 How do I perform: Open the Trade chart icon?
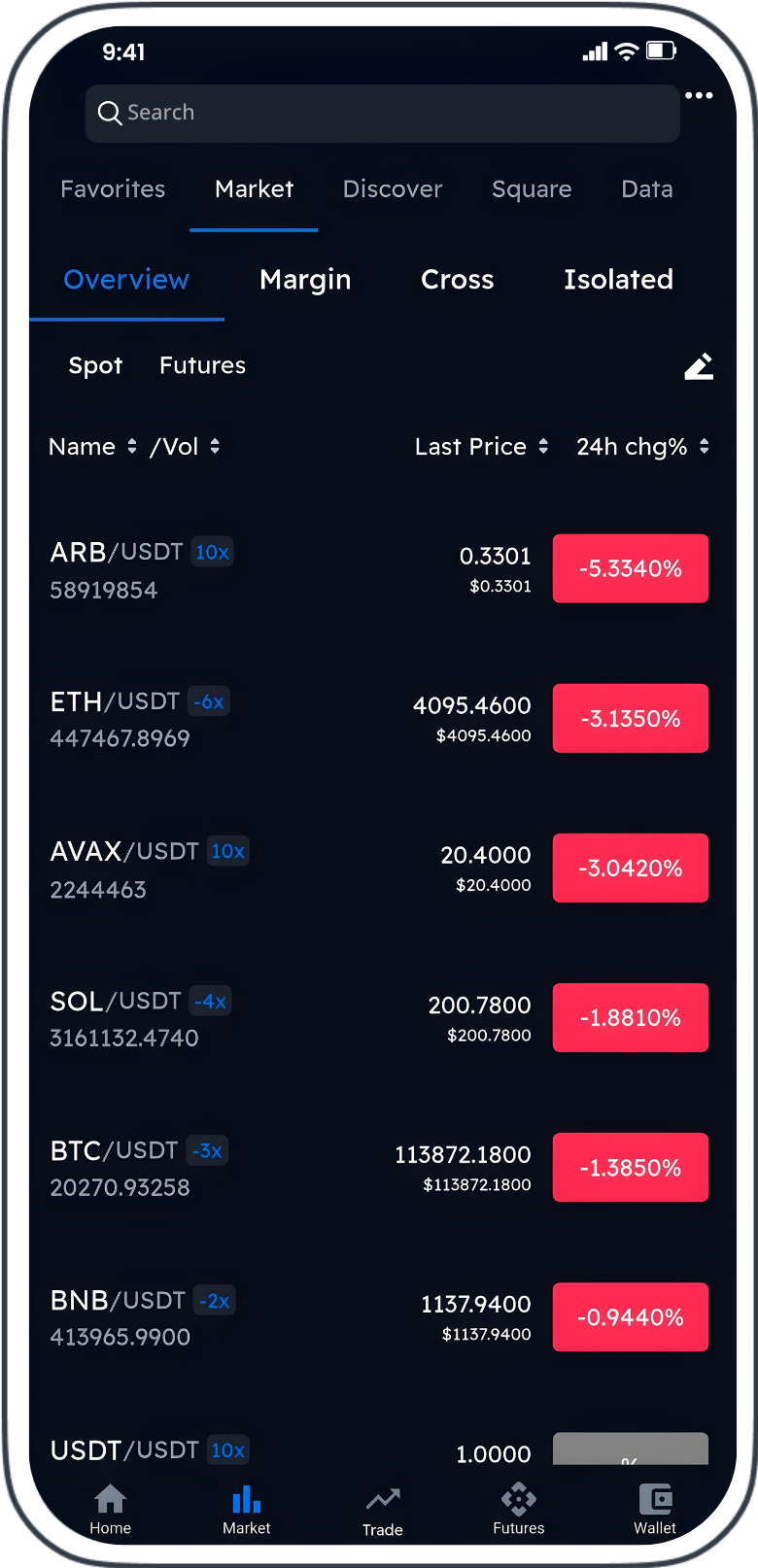coord(382,1500)
